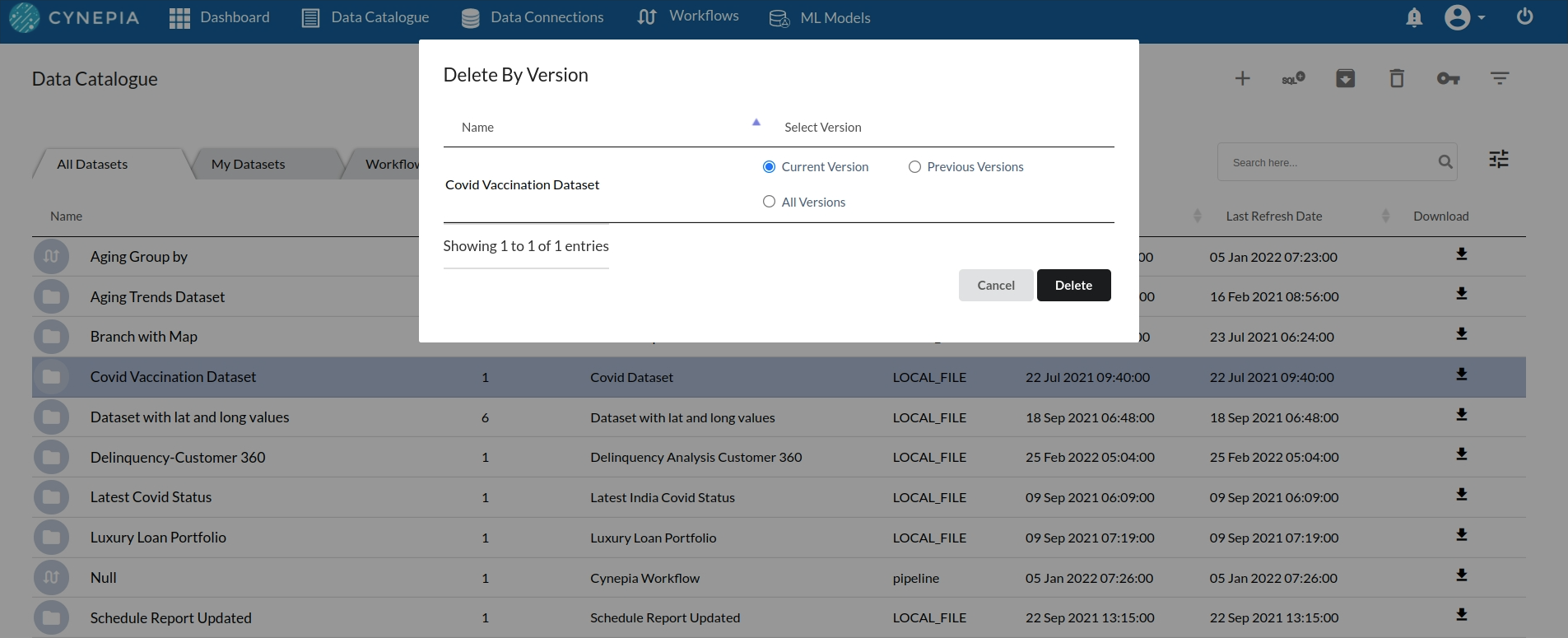Image resolution: width=1568 pixels, height=638 pixels.
Task: Download the Covid Vaccination Dataset
Action: [x=1461, y=375]
